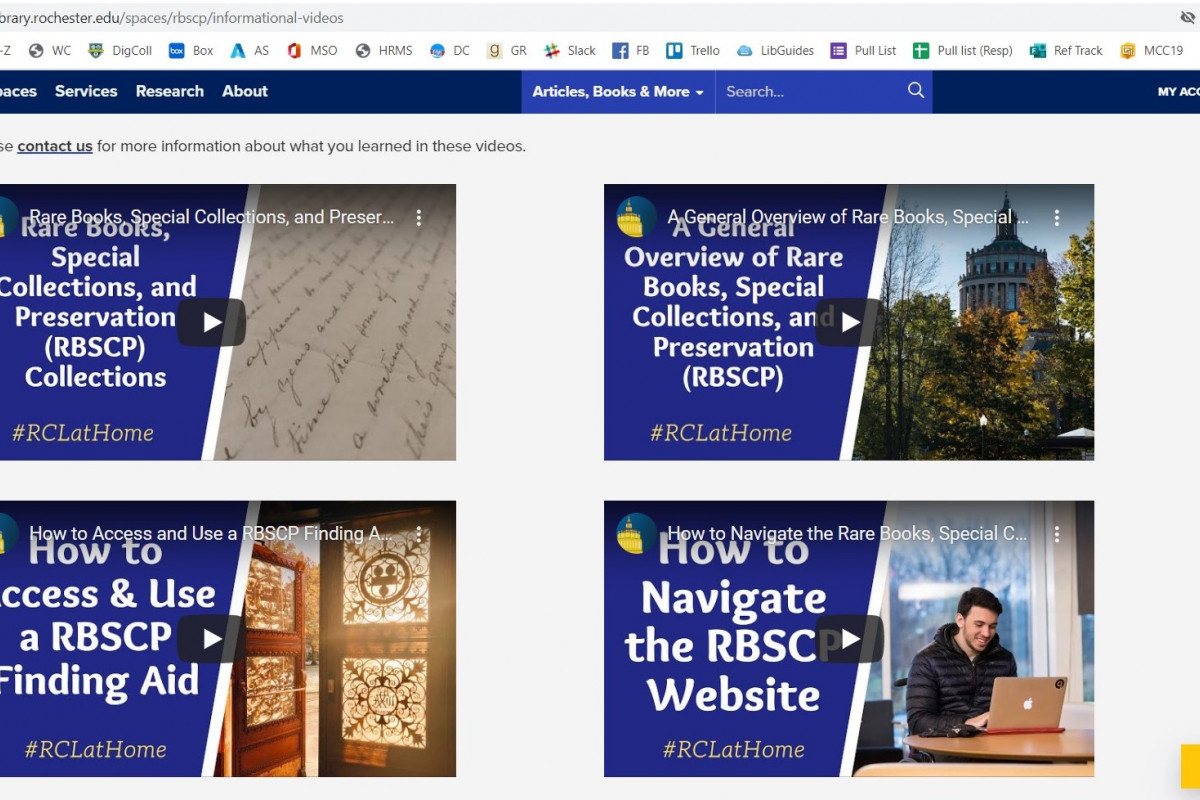Expand the Articles, Books & More dropdown
Image resolution: width=1200 pixels, height=800 pixels.
pyautogui.click(x=618, y=91)
